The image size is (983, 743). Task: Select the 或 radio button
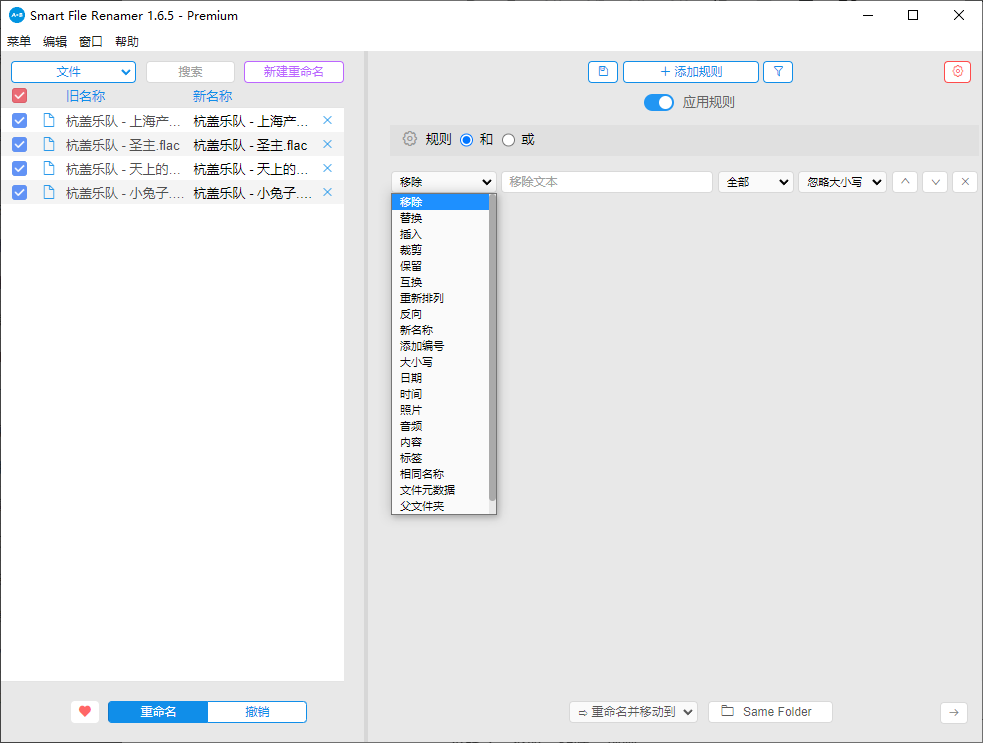(508, 140)
